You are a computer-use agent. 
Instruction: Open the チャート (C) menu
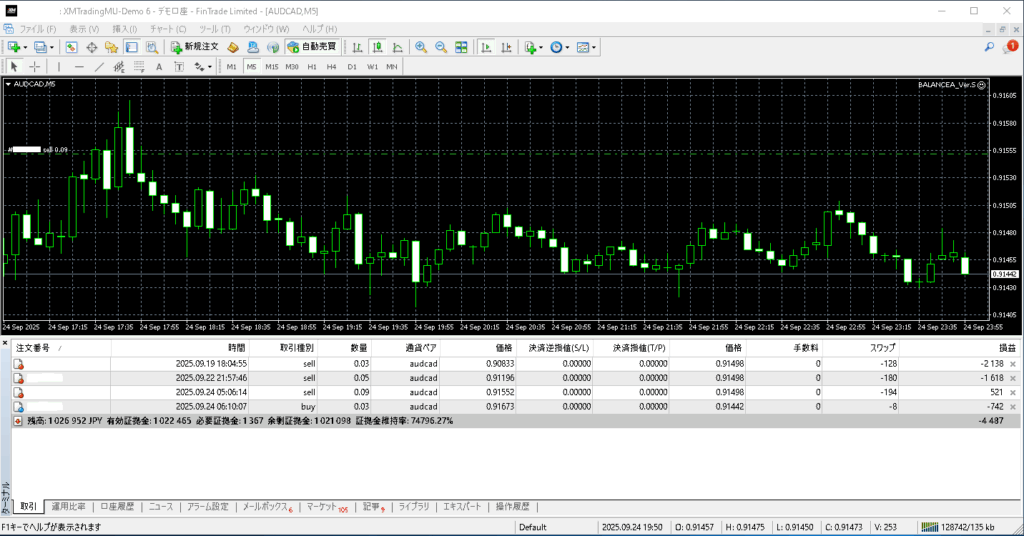point(167,28)
